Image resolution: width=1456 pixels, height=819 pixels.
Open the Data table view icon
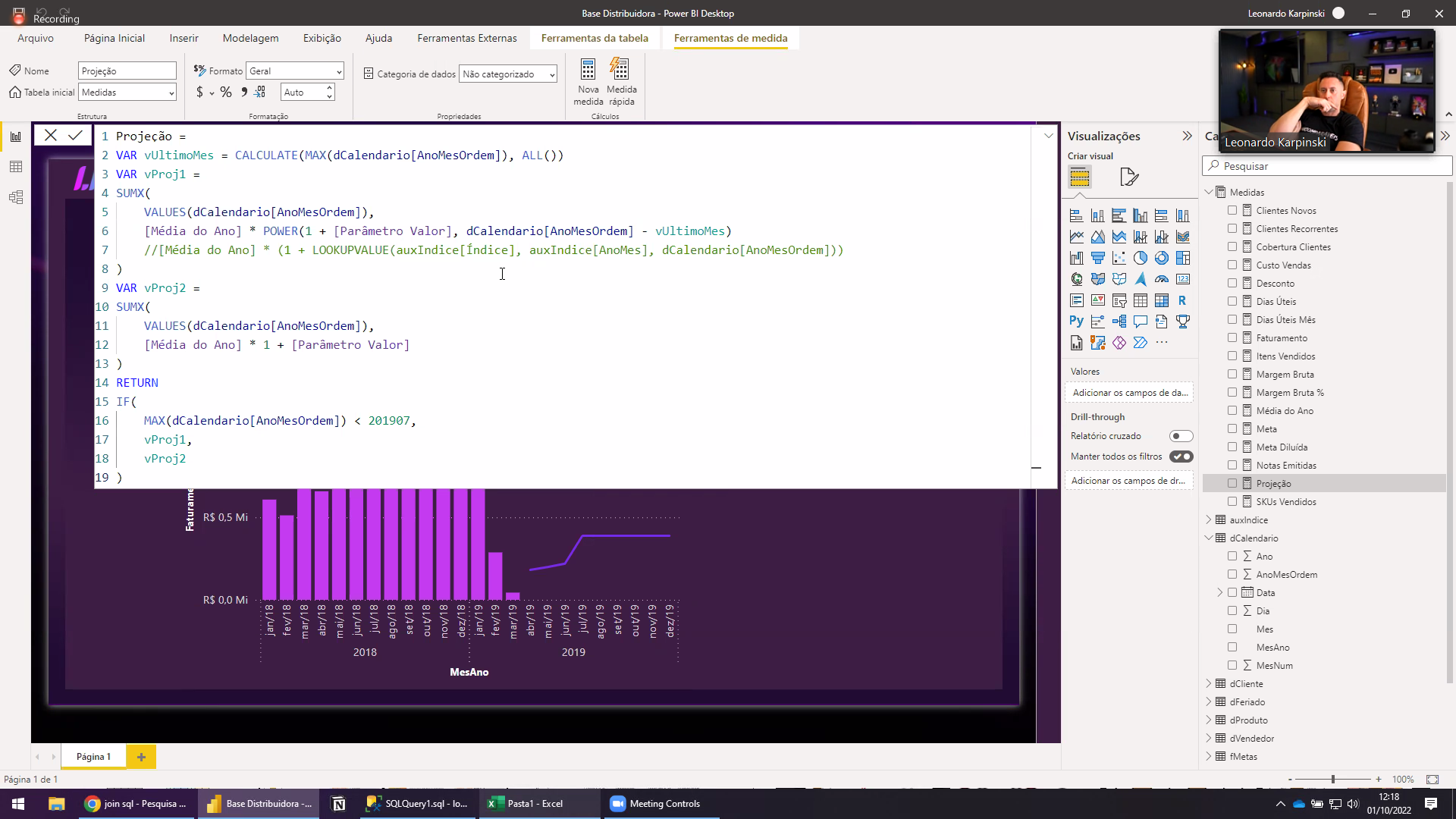coord(16,167)
